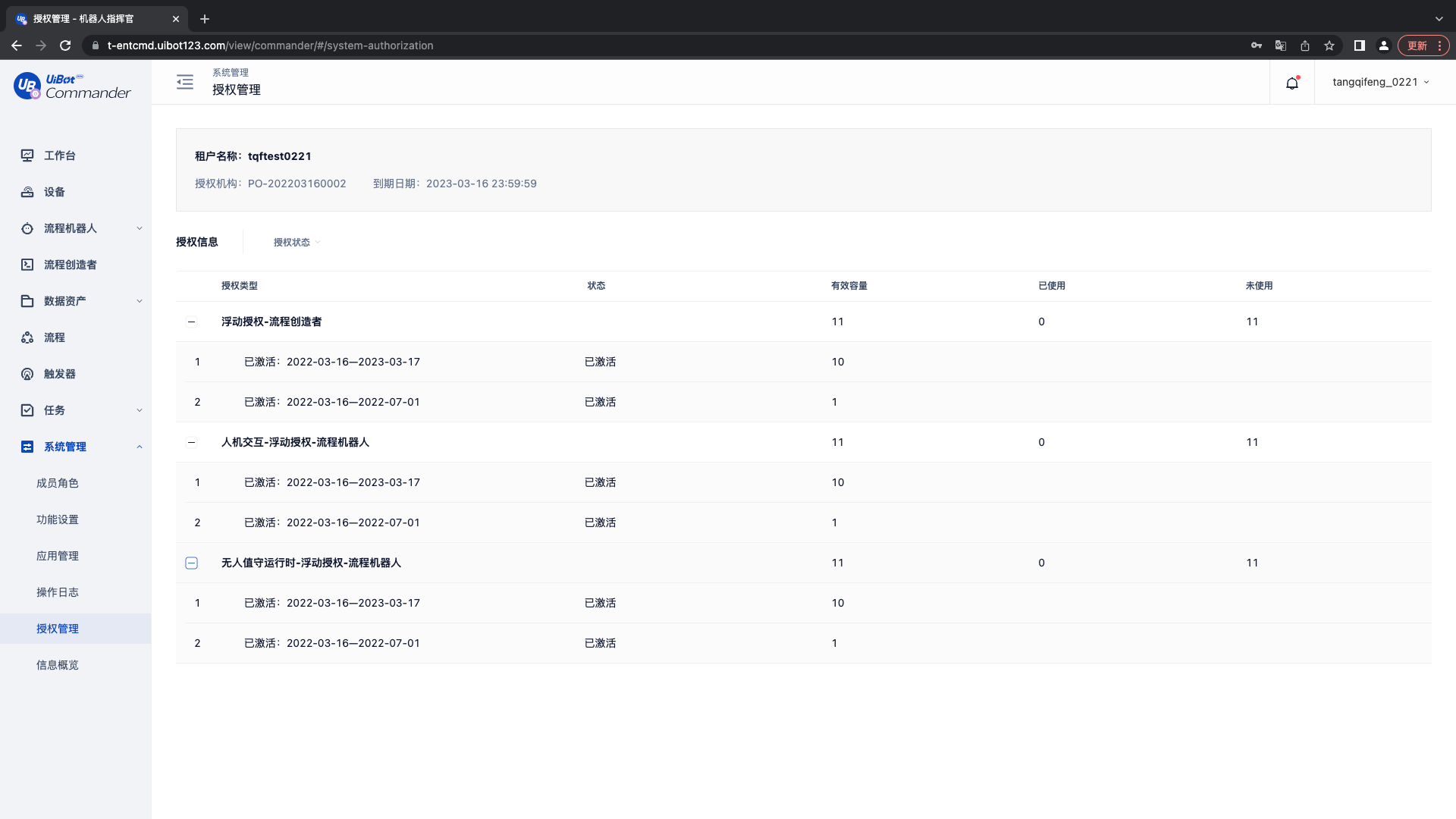Viewport: 1456px width, 819px height.
Task: Click the saved passwords key icon
Action: tap(1257, 45)
